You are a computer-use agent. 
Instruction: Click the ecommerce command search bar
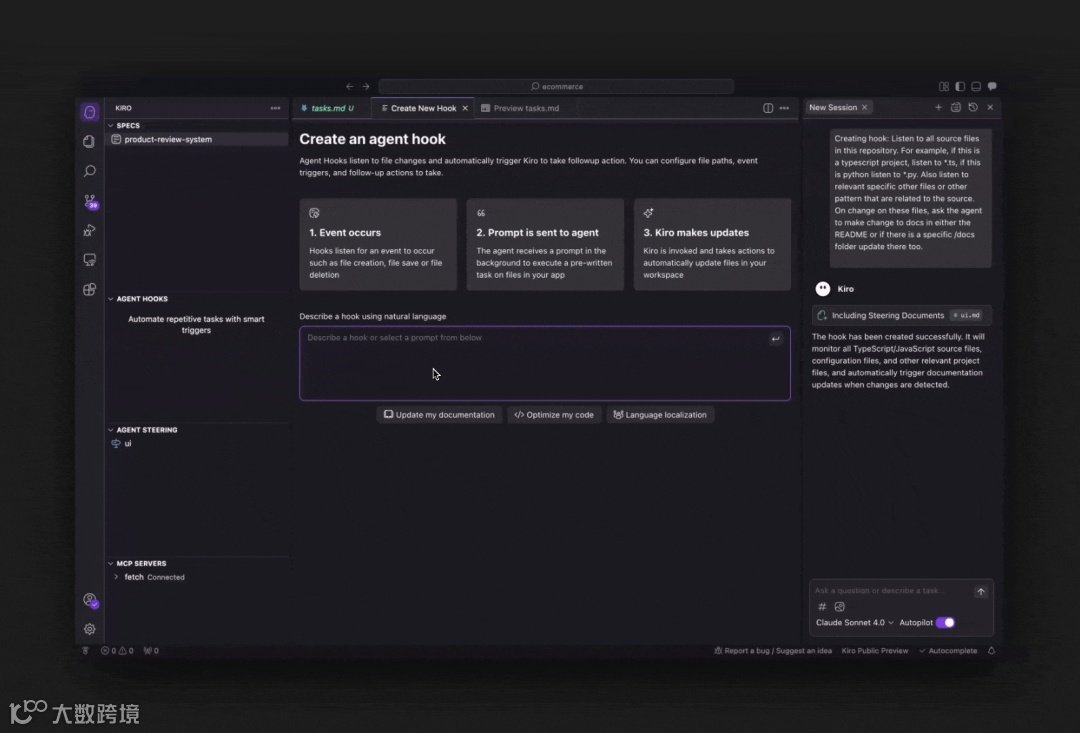pos(556,87)
